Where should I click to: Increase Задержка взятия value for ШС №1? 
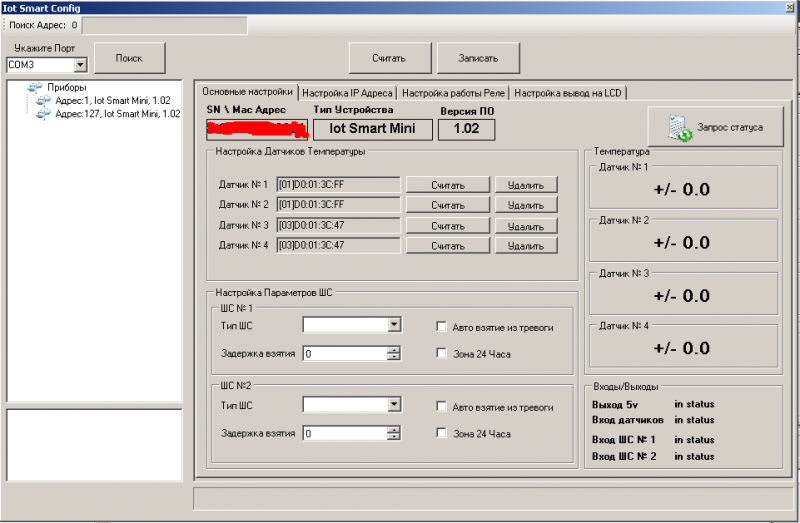(x=393, y=350)
